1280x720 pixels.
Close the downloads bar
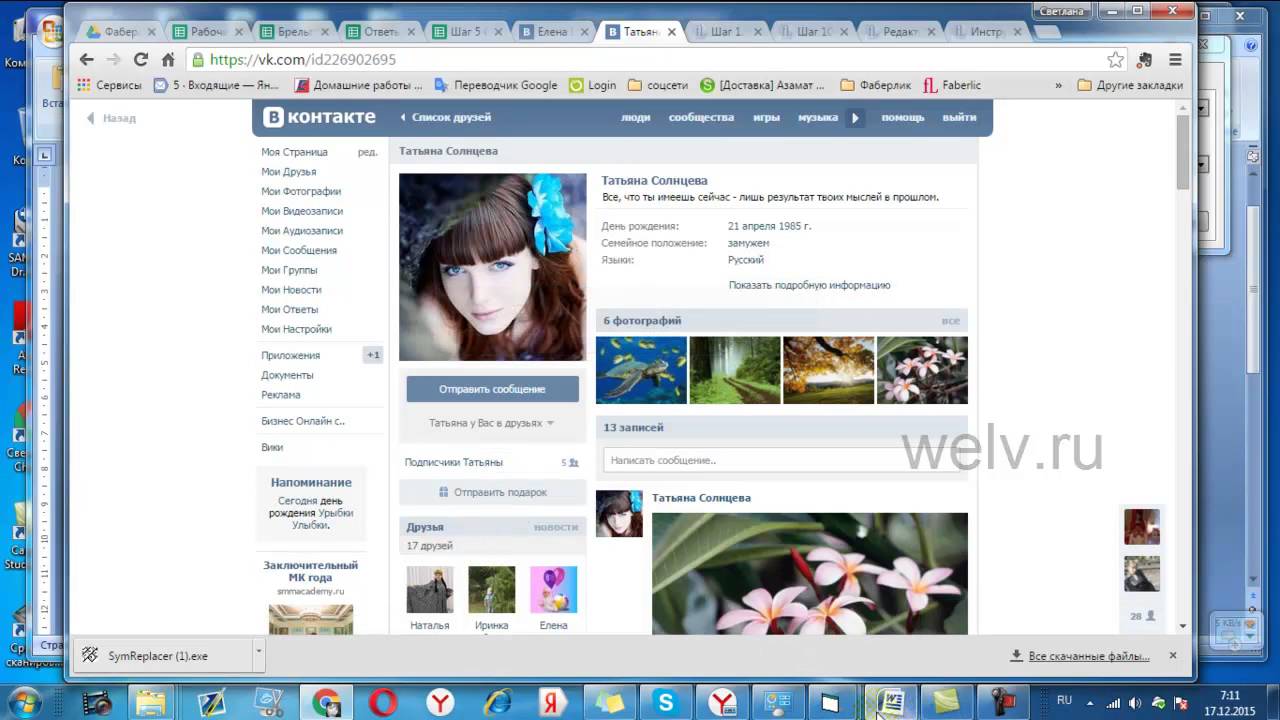click(x=1173, y=655)
